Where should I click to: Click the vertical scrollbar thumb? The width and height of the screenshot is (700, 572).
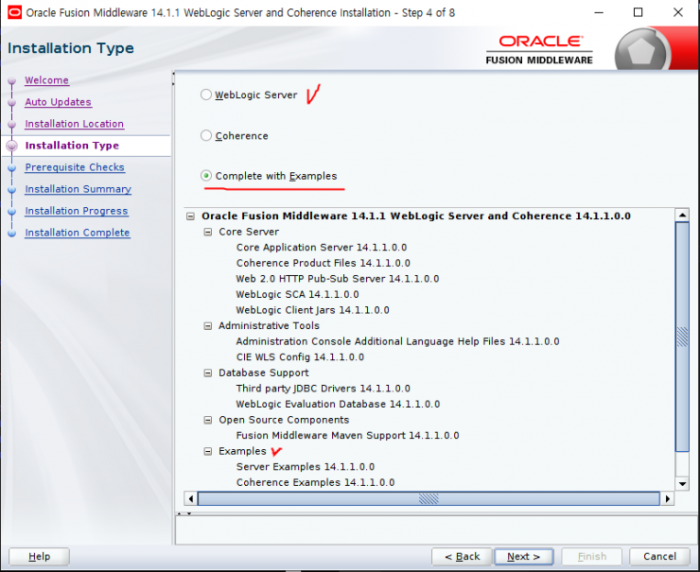[x=682, y=337]
